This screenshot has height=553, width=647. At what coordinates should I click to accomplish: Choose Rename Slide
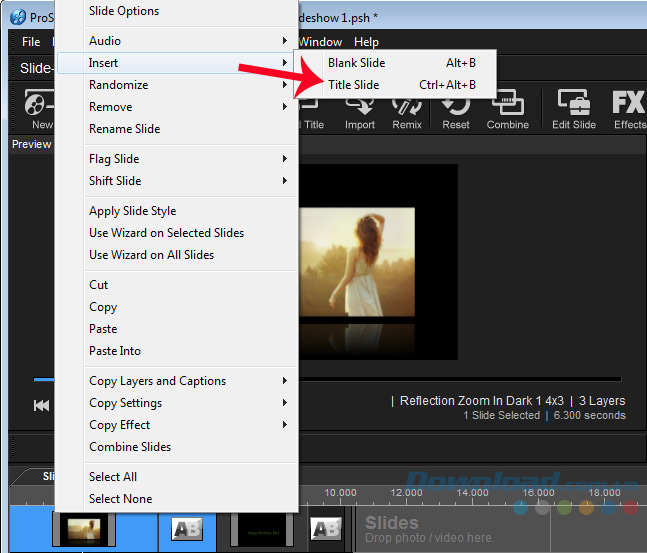pyautogui.click(x=177, y=129)
